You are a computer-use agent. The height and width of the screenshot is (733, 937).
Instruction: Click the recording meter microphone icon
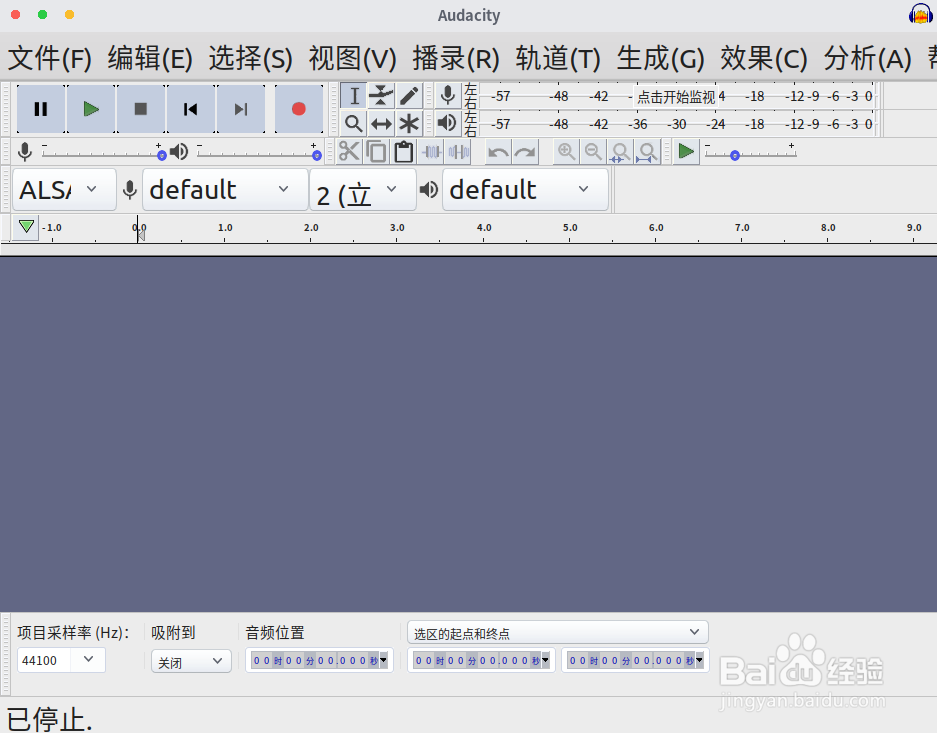coord(448,96)
